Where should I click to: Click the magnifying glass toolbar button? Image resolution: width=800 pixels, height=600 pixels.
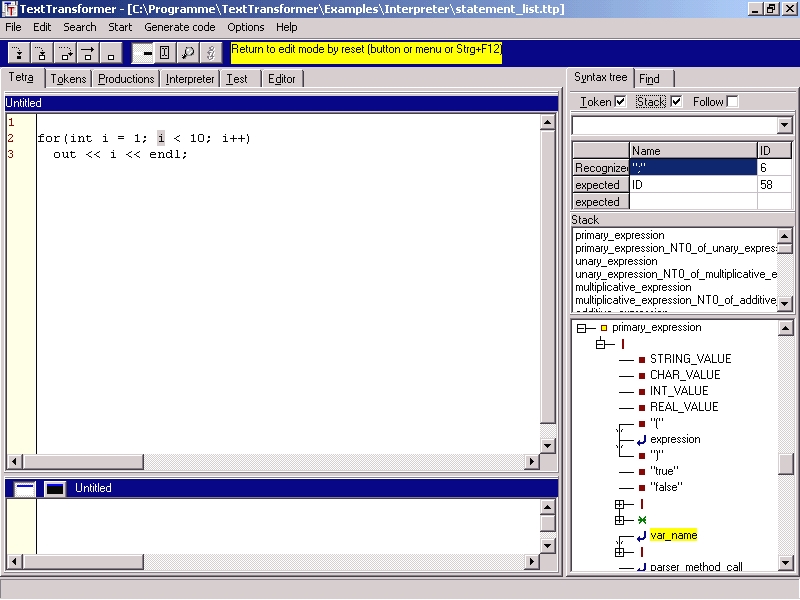(x=188, y=53)
